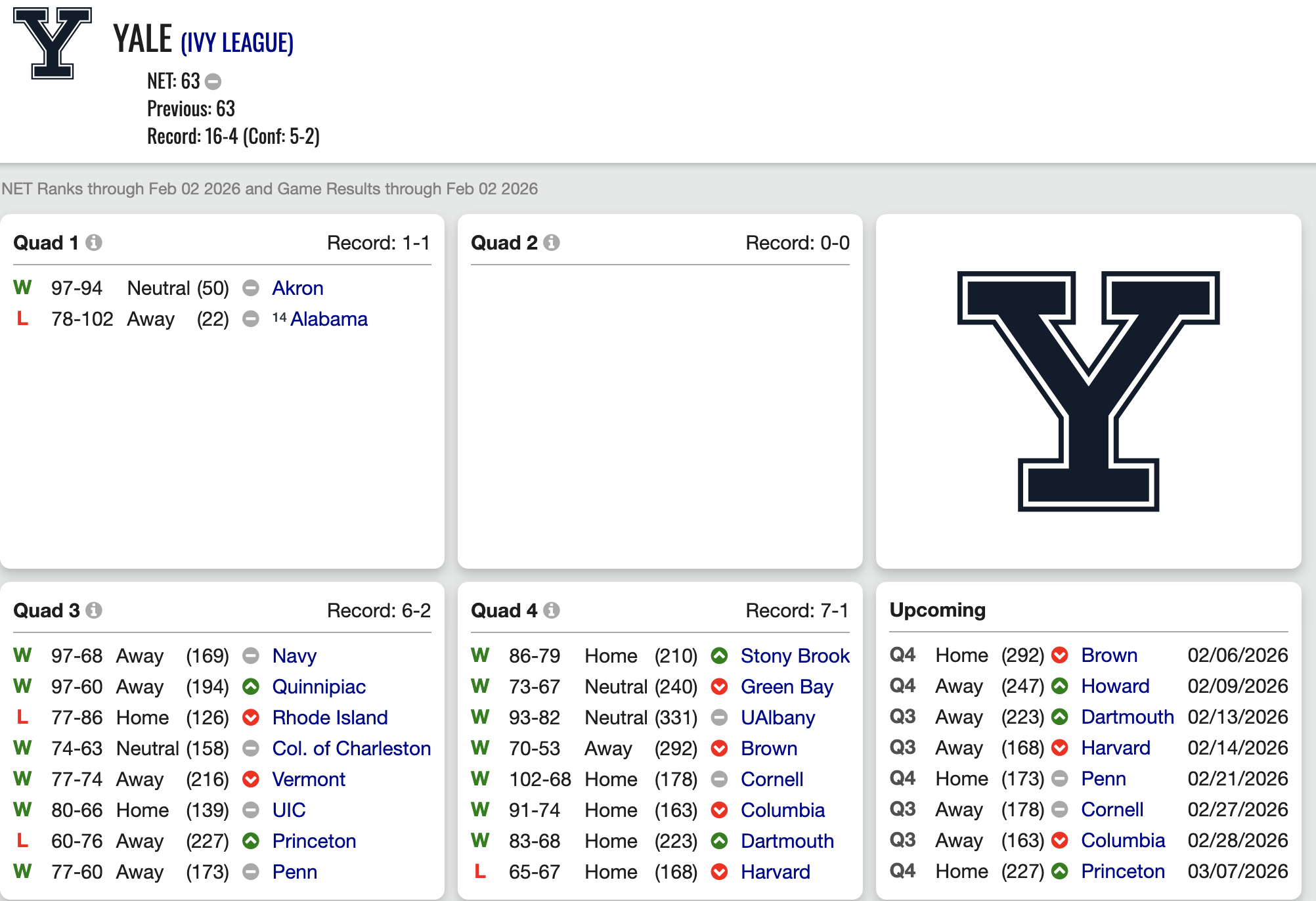Click the small Yale logo in header

[x=53, y=43]
